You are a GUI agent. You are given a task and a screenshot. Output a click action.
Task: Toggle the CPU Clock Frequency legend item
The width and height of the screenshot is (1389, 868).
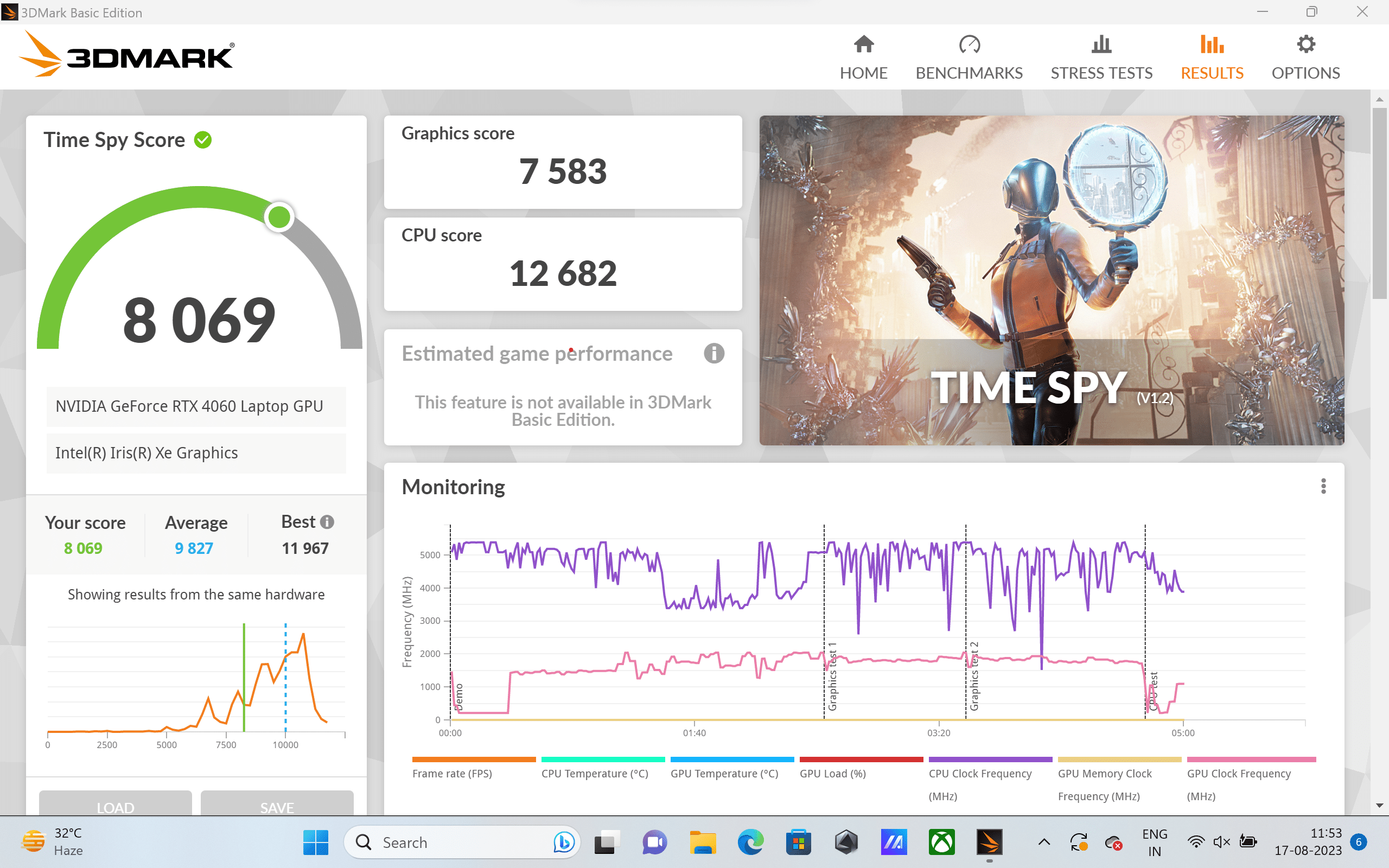coord(990,781)
